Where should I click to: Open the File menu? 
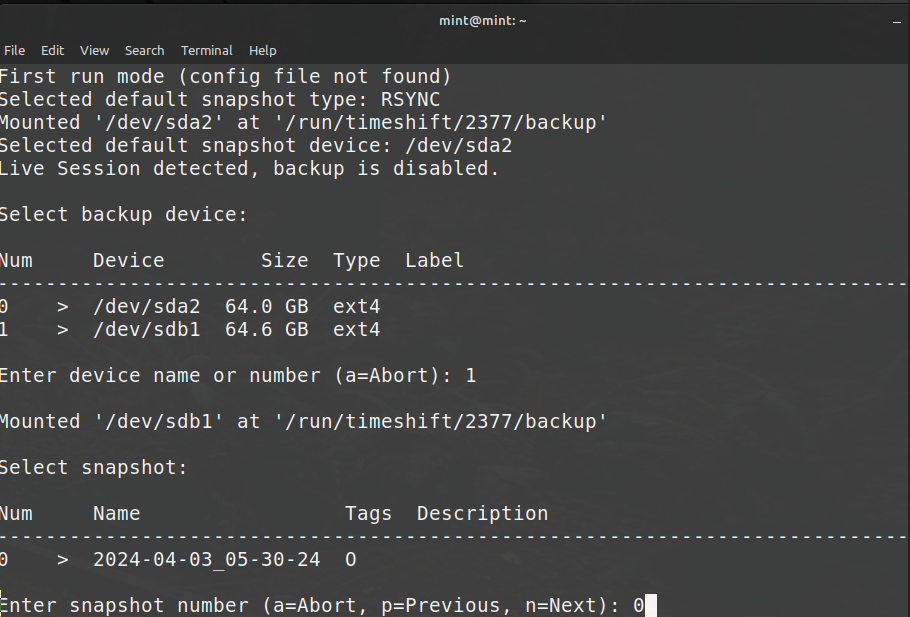tap(15, 50)
